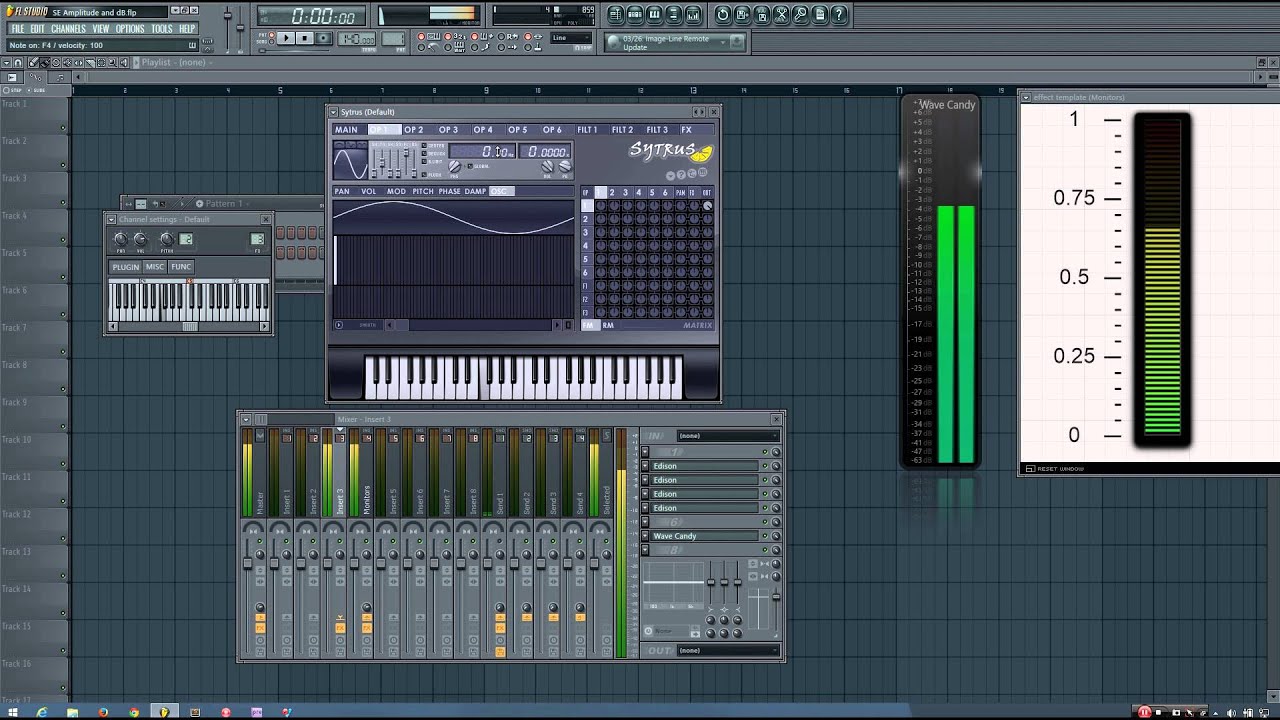Screen dimensions: 1280x720
Task: Click the Master track volume fader
Action: 248,563
